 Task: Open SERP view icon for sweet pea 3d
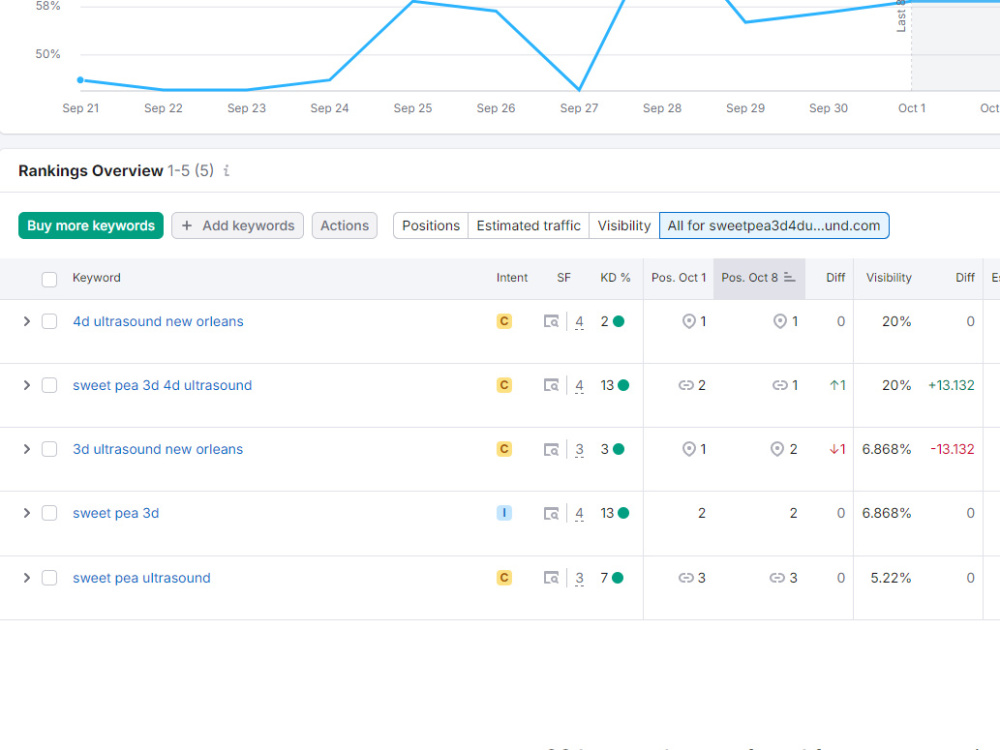click(551, 513)
